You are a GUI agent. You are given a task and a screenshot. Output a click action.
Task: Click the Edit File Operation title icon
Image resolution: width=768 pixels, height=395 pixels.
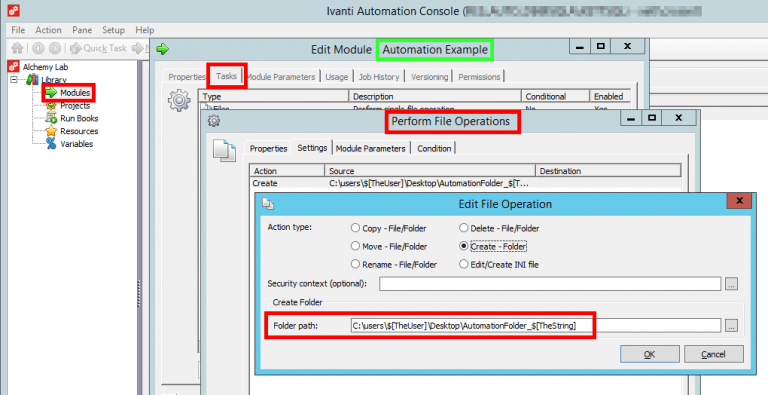click(268, 204)
